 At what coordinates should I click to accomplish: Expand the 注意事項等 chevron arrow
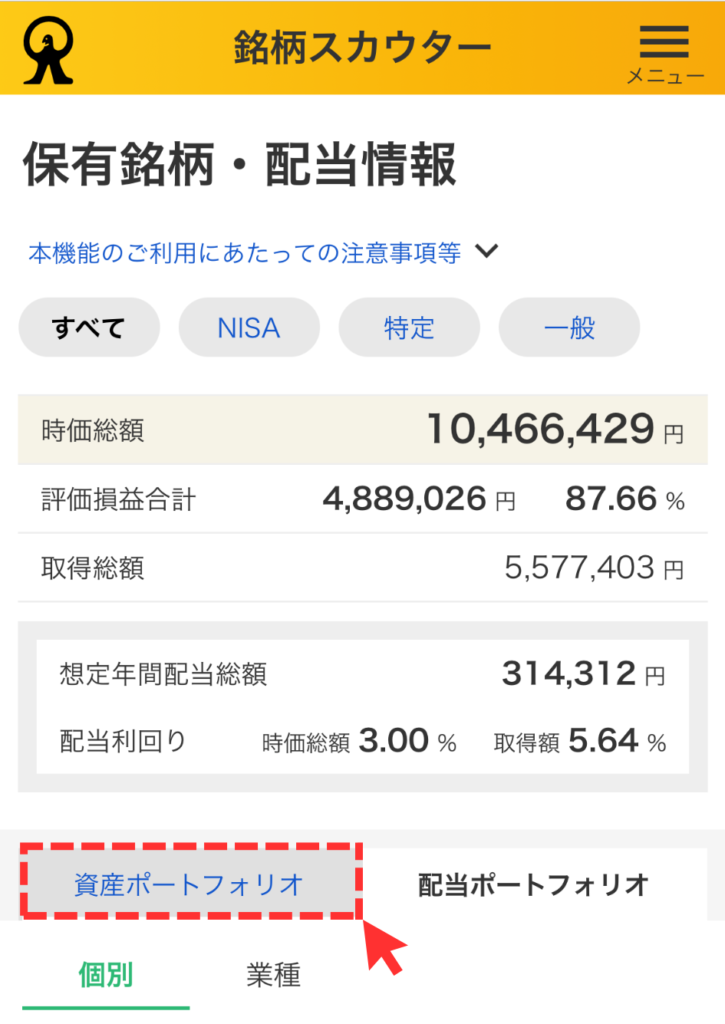click(486, 252)
